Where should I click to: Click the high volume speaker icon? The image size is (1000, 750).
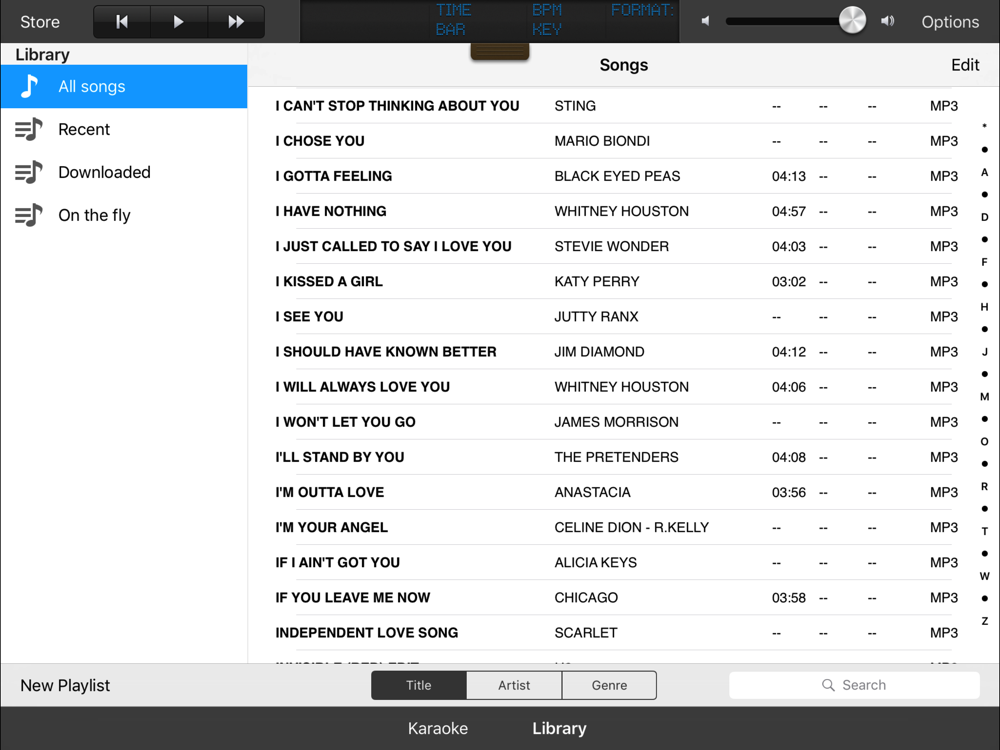click(x=887, y=21)
